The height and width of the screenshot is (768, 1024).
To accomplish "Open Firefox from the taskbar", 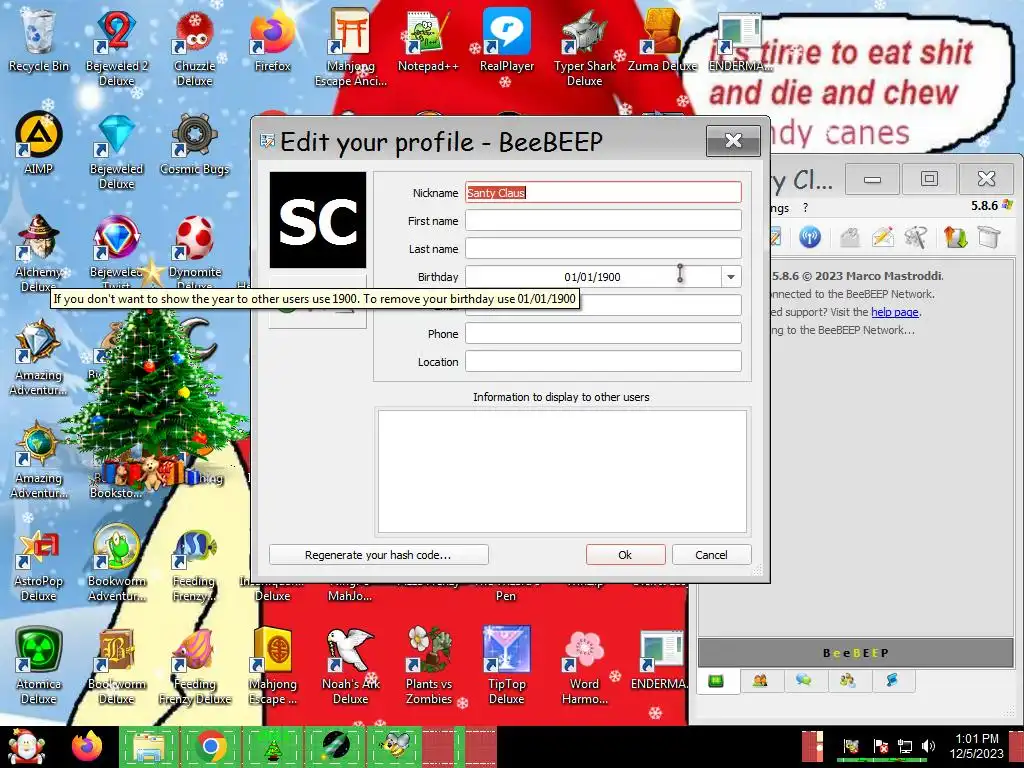I will 87,746.
